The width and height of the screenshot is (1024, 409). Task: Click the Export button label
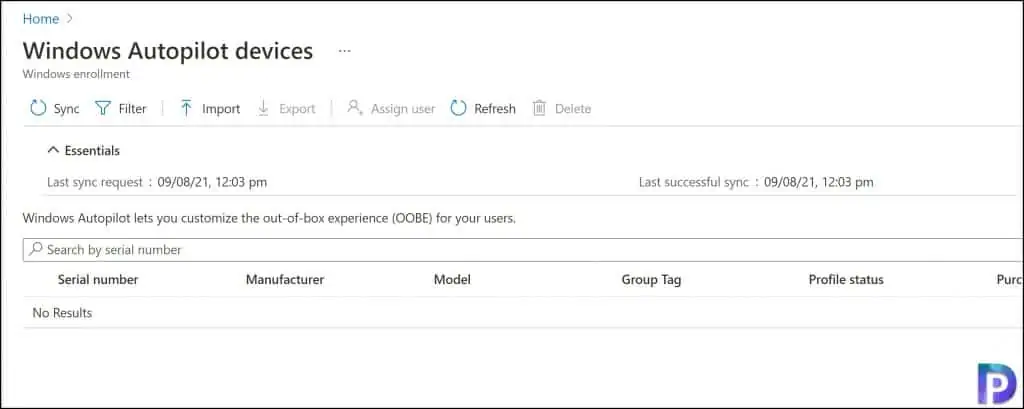pyautogui.click(x=297, y=109)
